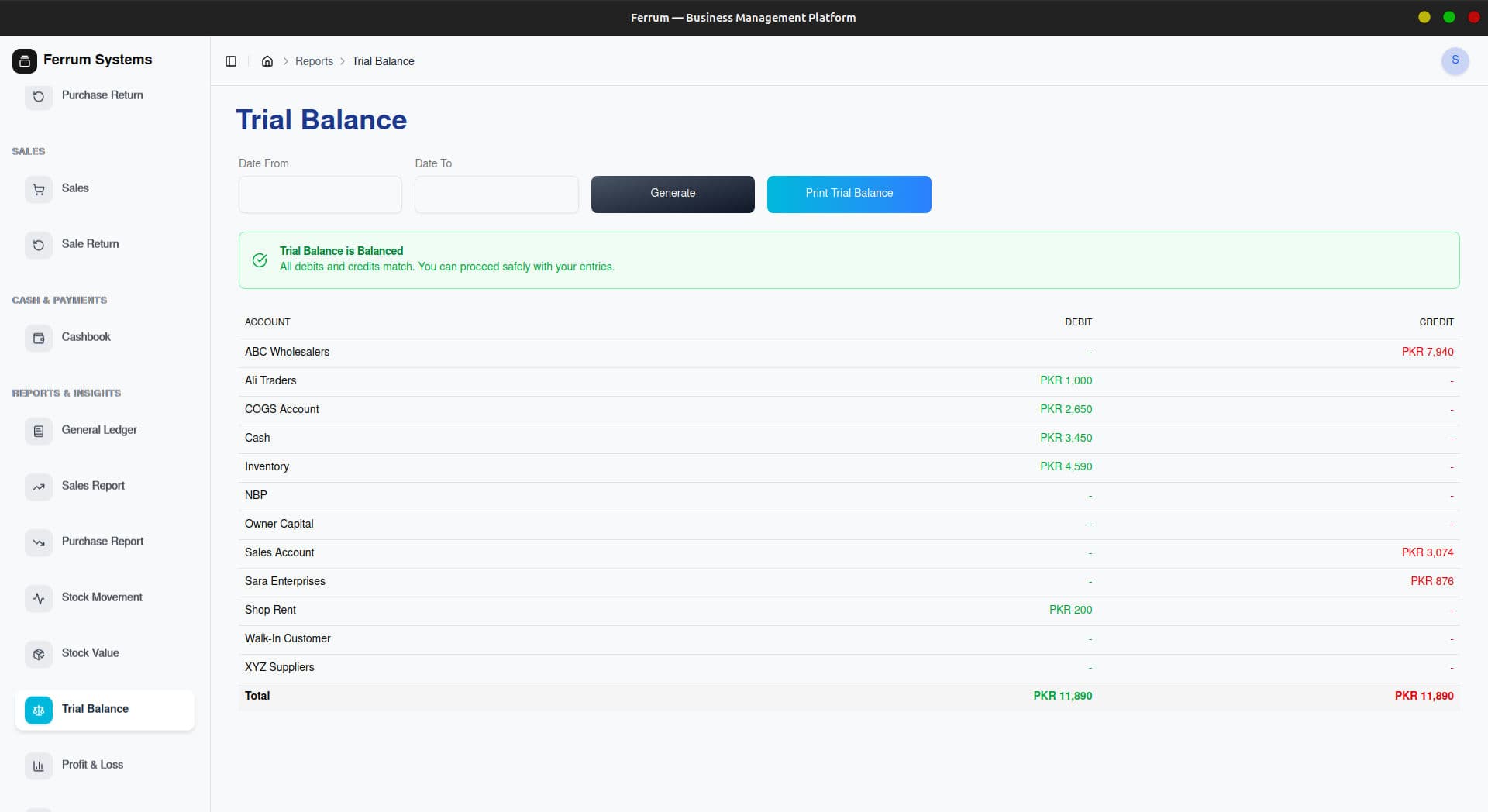
Task: Select the Owner Capital account name
Action: coord(279,524)
